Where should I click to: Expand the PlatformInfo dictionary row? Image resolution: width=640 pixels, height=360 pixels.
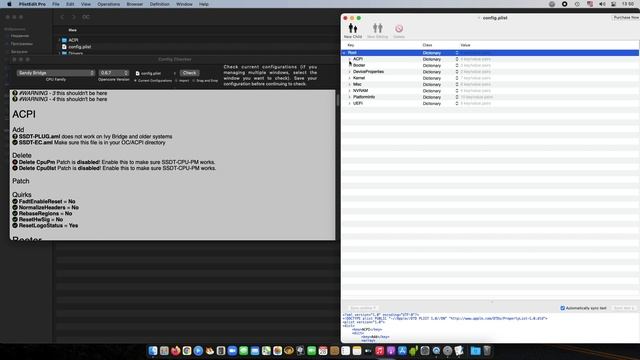pyautogui.click(x=350, y=97)
